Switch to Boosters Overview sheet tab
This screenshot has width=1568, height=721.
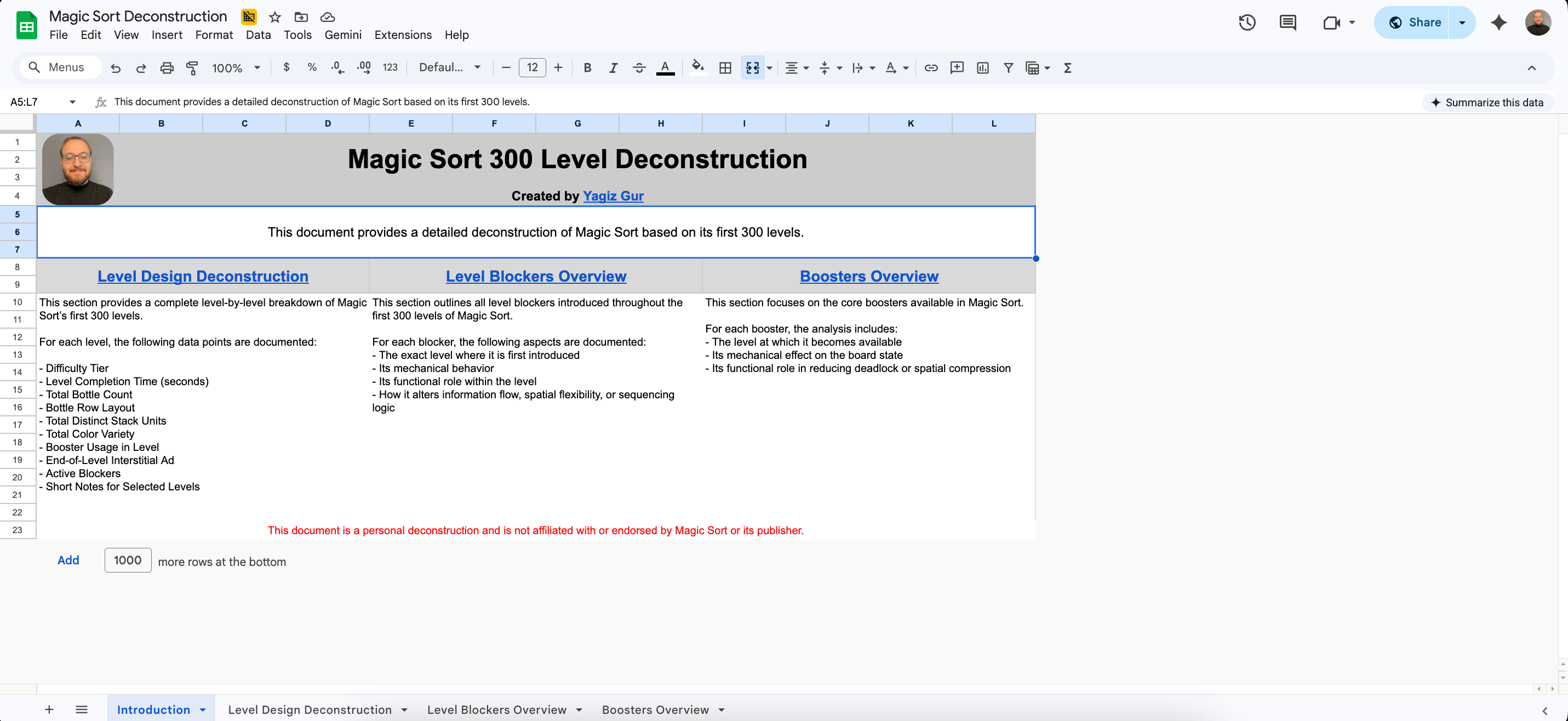click(655, 709)
